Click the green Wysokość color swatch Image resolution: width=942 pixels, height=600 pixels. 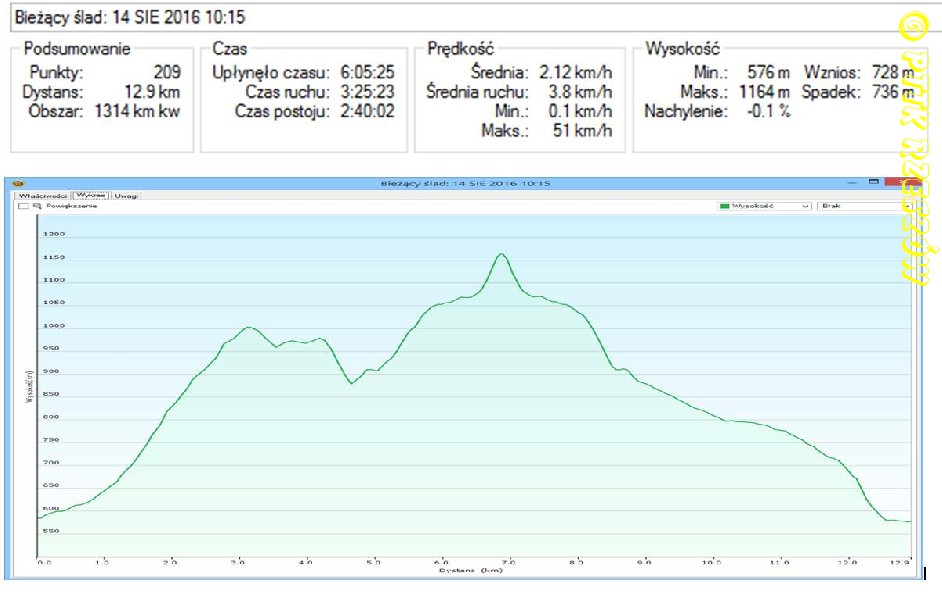(x=725, y=206)
